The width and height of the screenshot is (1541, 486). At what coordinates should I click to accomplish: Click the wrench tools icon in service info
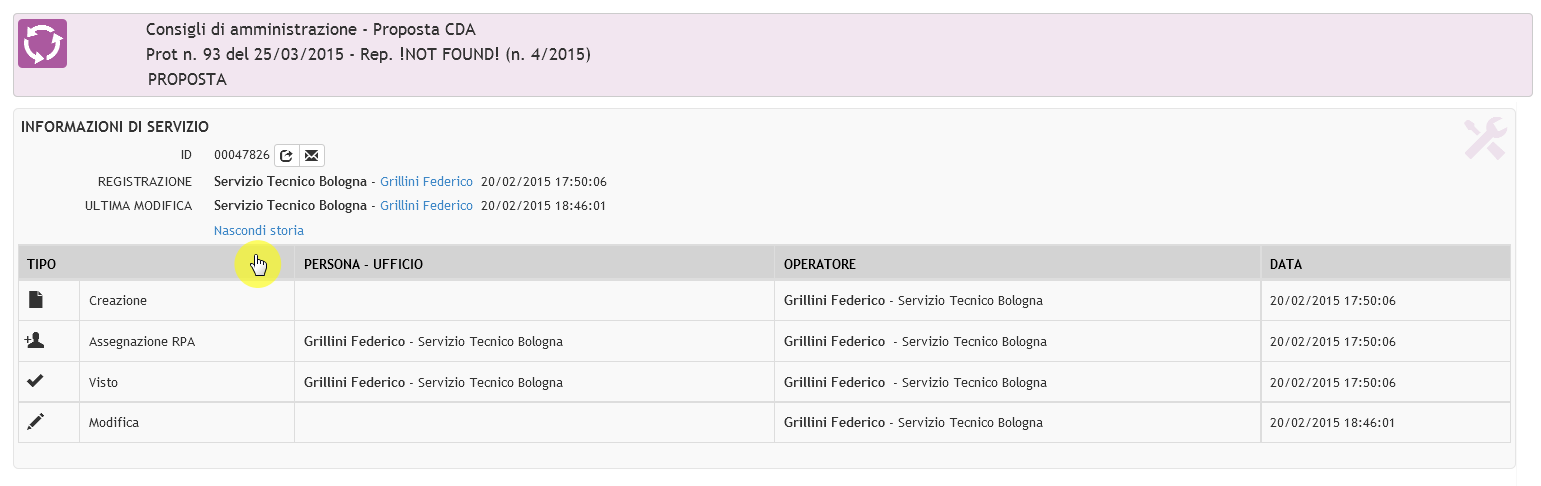point(1485,138)
